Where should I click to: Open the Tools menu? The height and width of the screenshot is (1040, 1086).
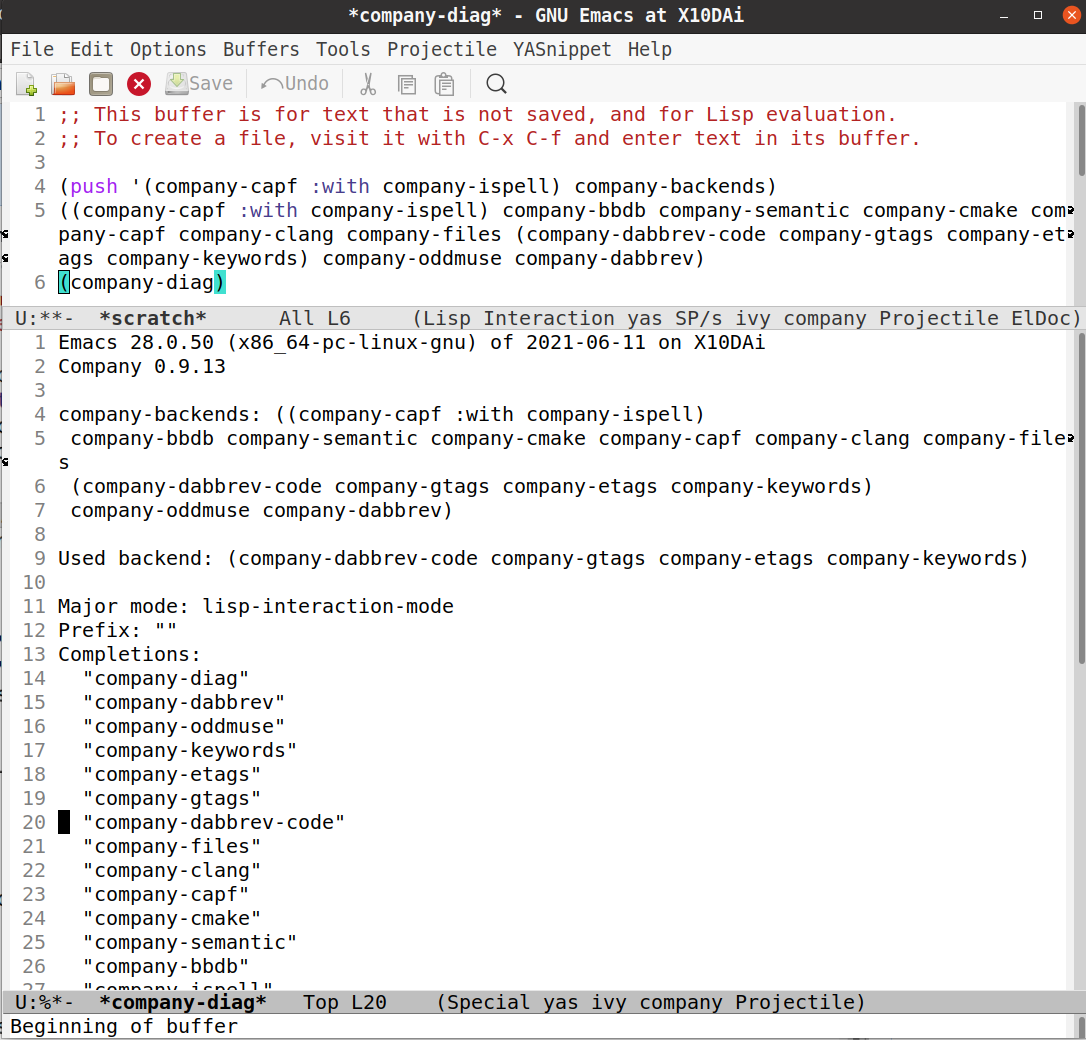(343, 50)
